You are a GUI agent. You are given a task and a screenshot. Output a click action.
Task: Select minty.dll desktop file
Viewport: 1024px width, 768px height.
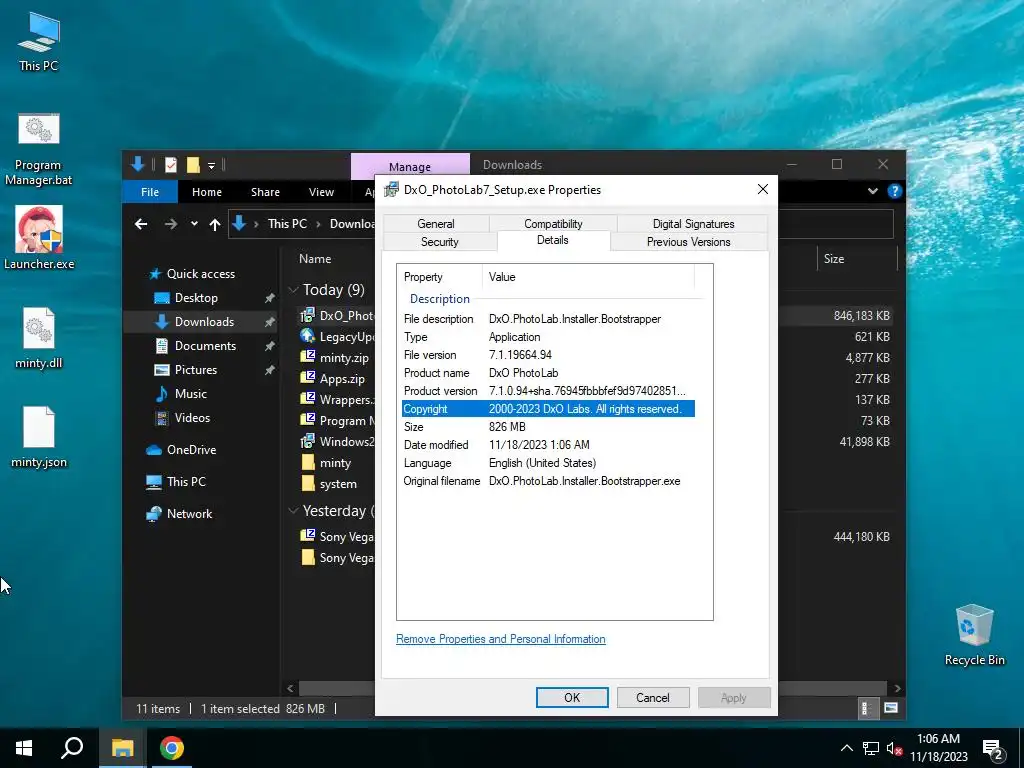[39, 338]
